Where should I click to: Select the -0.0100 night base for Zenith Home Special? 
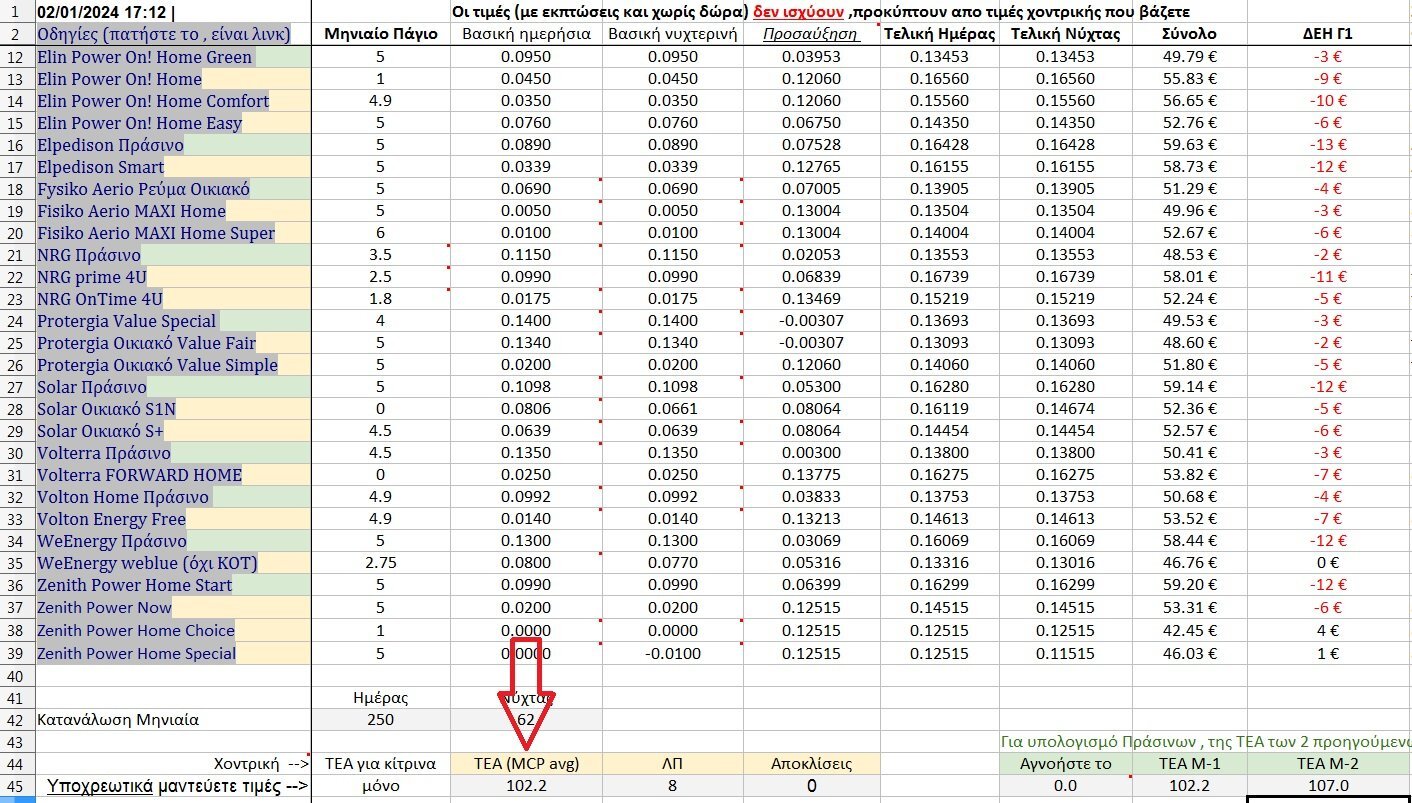click(672, 653)
